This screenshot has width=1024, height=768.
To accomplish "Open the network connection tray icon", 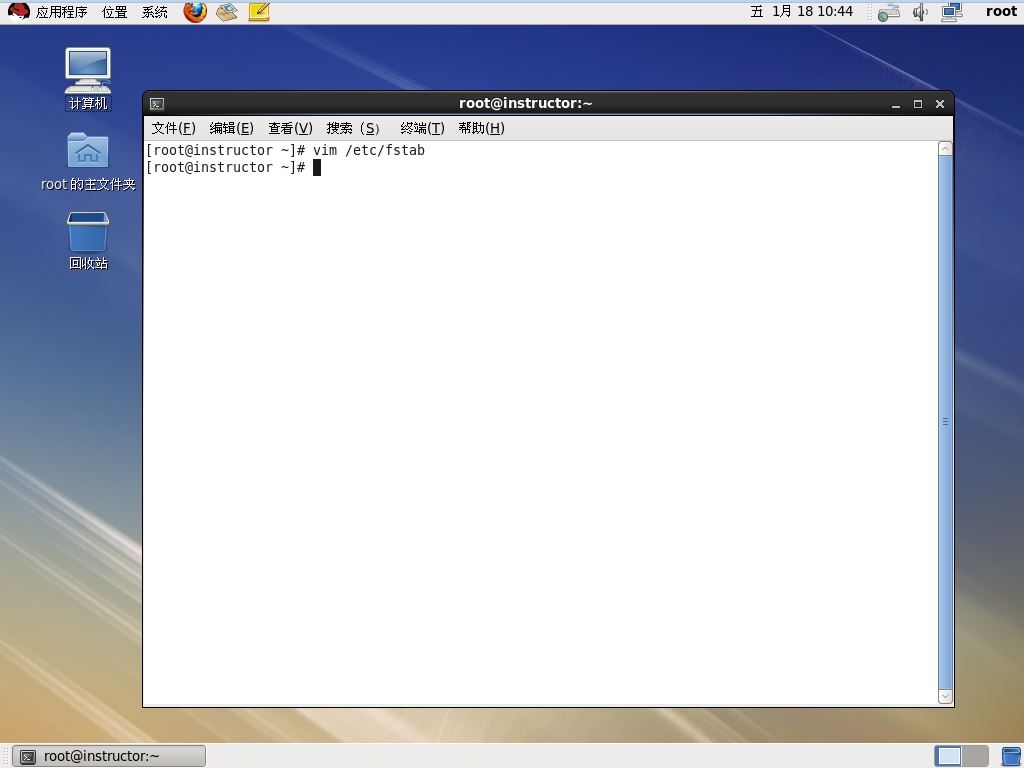I will (952, 12).
